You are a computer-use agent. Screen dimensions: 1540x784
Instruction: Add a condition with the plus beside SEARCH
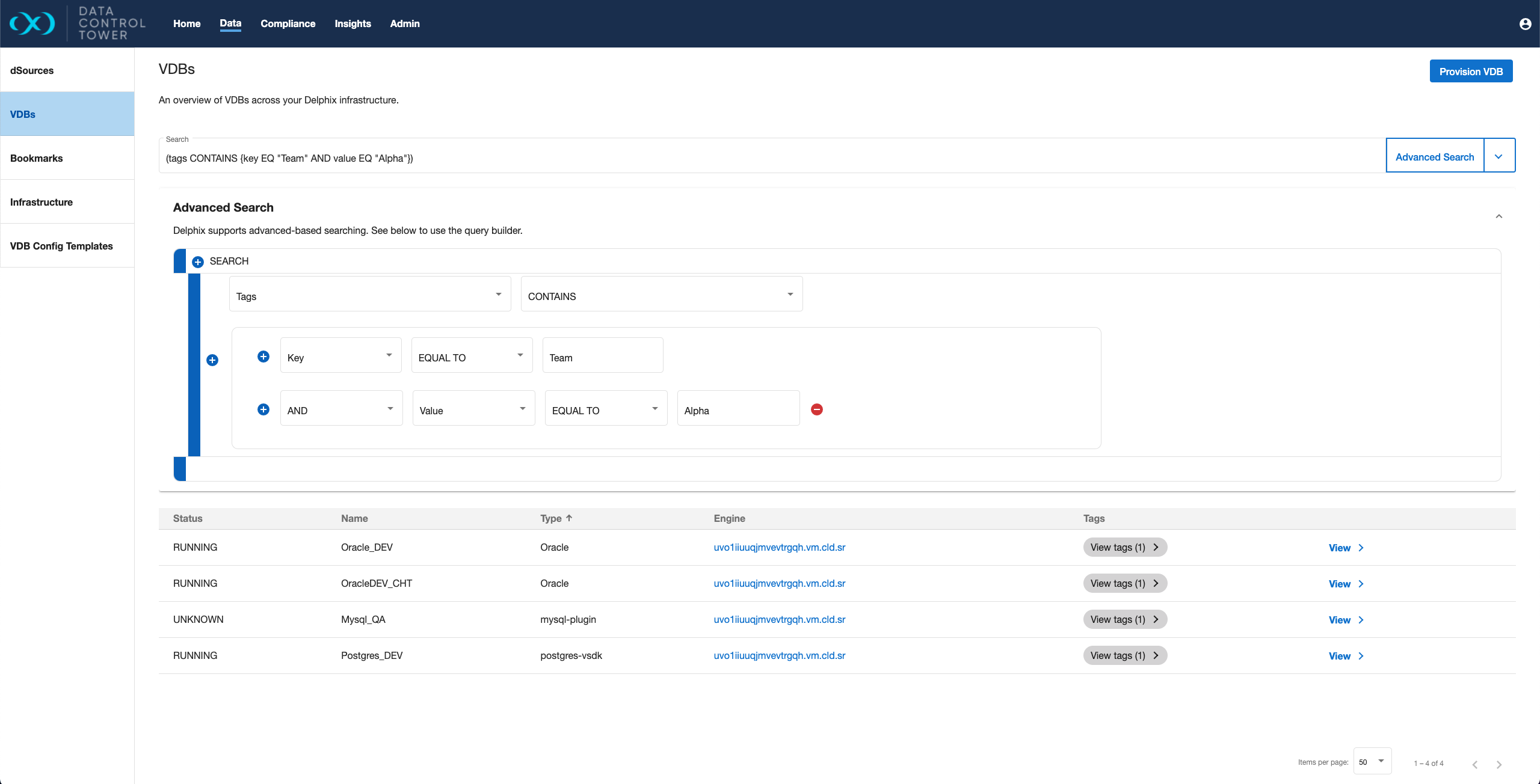tap(198, 262)
